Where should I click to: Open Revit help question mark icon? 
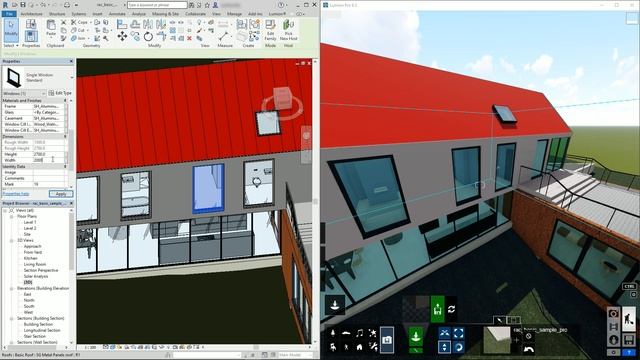[x=281, y=5]
